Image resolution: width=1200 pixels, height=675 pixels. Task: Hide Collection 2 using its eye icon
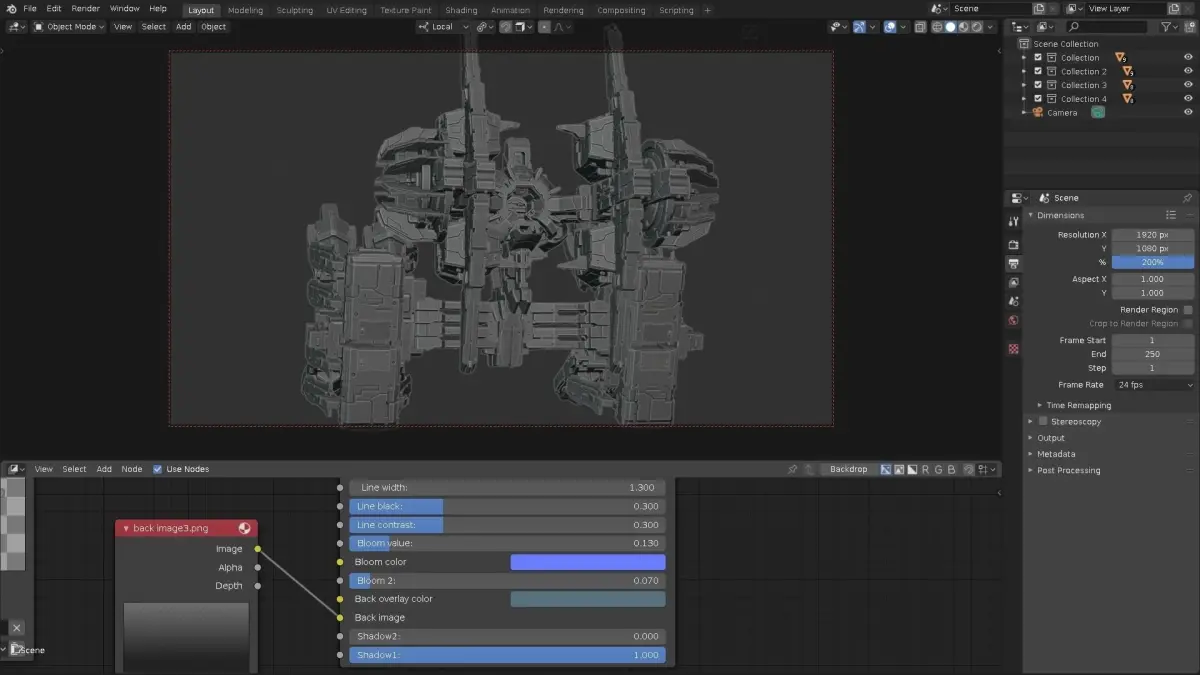1188,72
